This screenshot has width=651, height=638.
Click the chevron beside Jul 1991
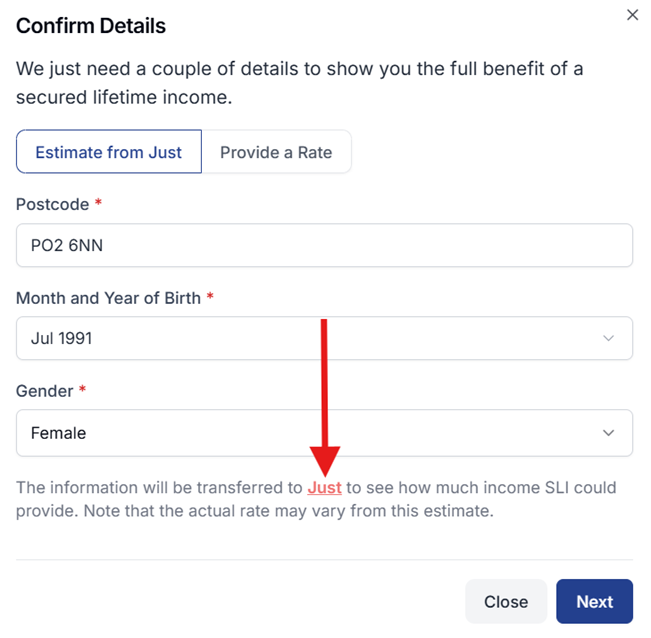coord(609,339)
